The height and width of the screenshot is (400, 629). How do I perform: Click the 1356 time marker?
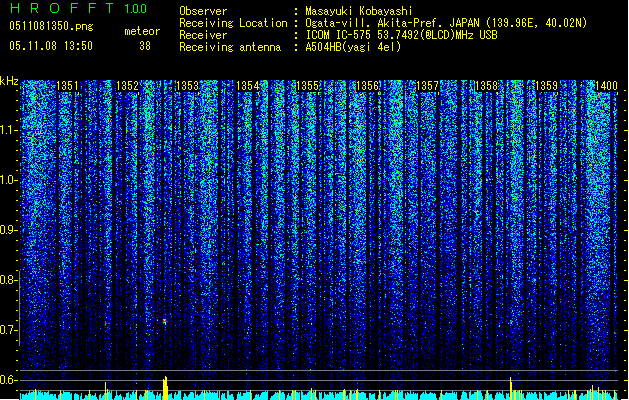click(367, 86)
